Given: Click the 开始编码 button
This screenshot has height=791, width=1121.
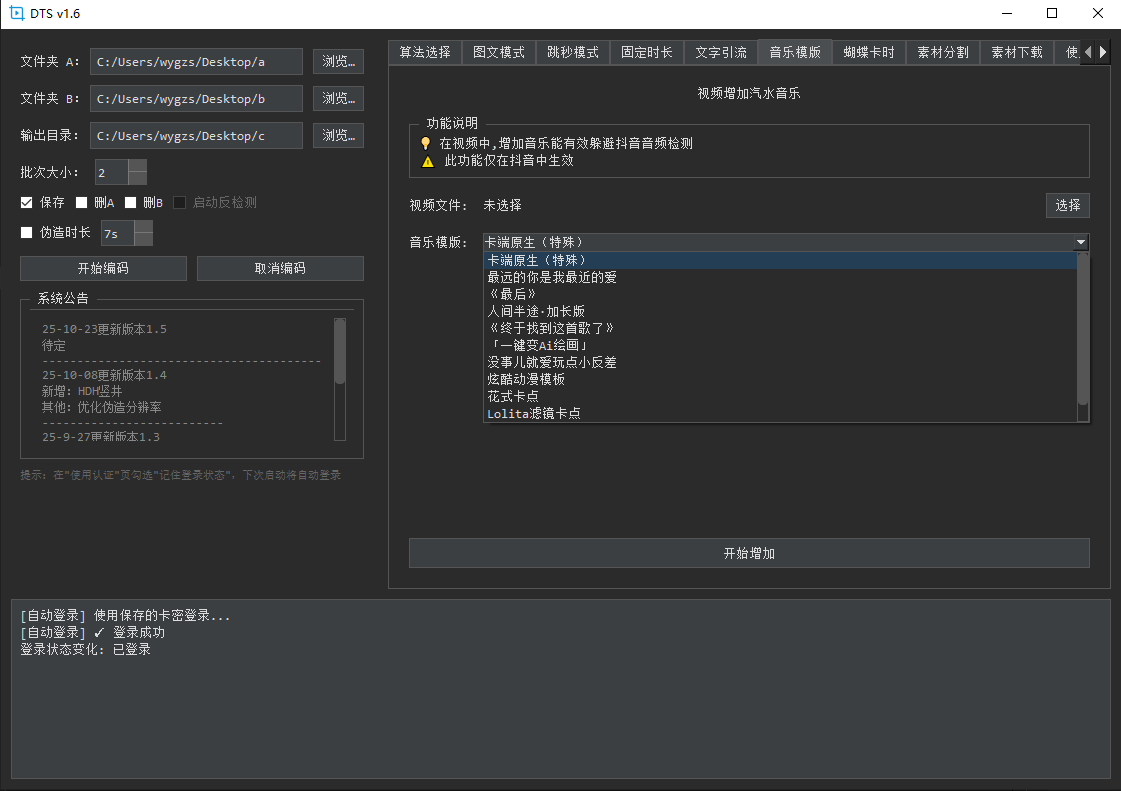Looking at the screenshot, I should click(x=103, y=268).
